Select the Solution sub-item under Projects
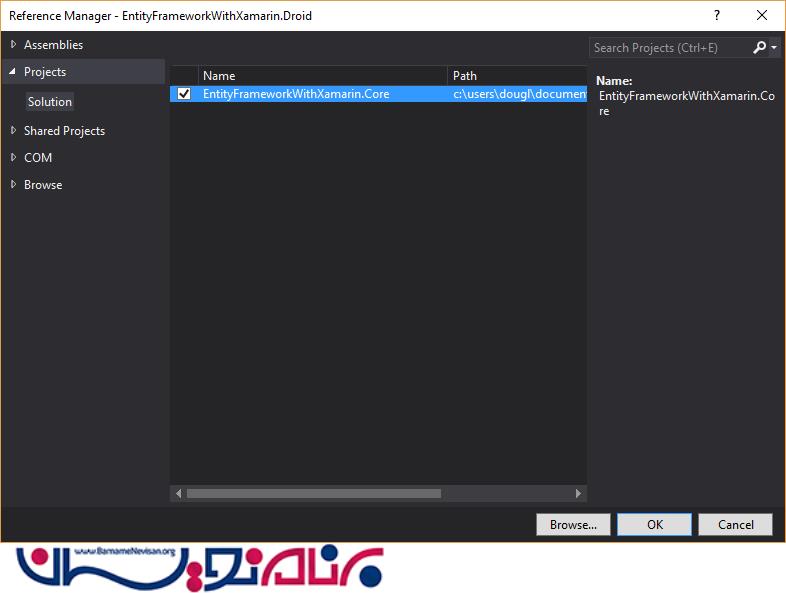This screenshot has height=593, width=786. click(x=50, y=102)
